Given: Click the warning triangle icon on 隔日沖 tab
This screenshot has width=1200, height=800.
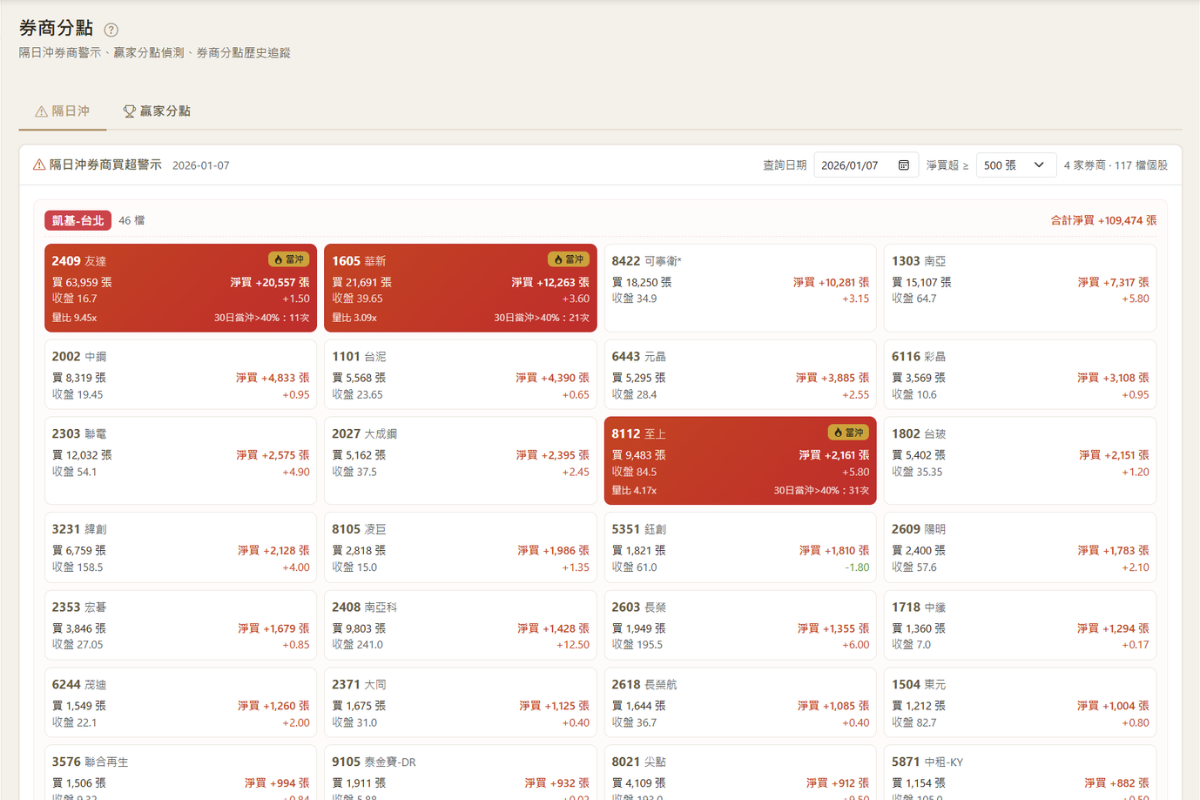Looking at the screenshot, I should (x=41, y=112).
